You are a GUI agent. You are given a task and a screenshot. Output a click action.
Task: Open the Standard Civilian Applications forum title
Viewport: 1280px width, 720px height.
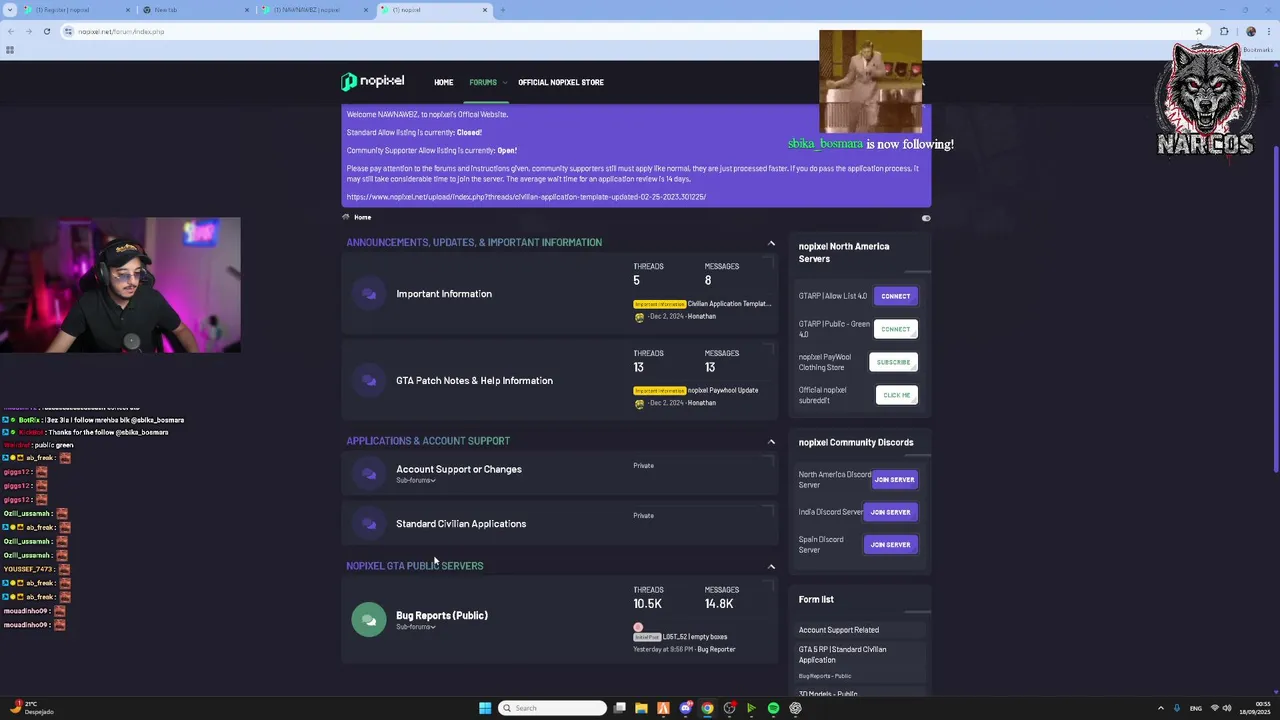(461, 524)
